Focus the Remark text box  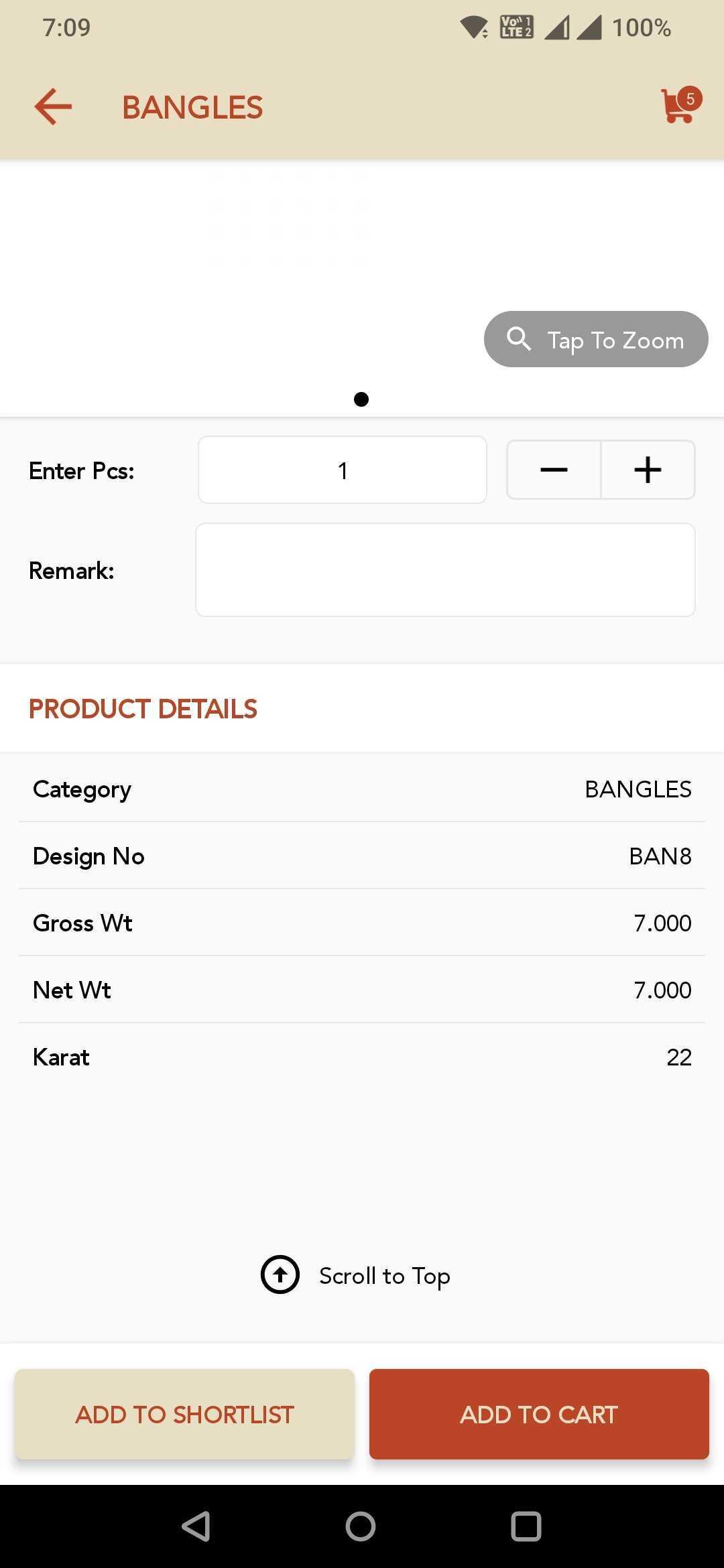point(445,570)
